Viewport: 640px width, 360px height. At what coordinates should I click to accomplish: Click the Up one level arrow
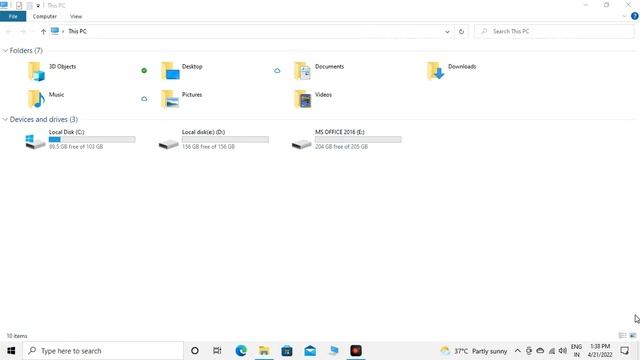coord(43,31)
